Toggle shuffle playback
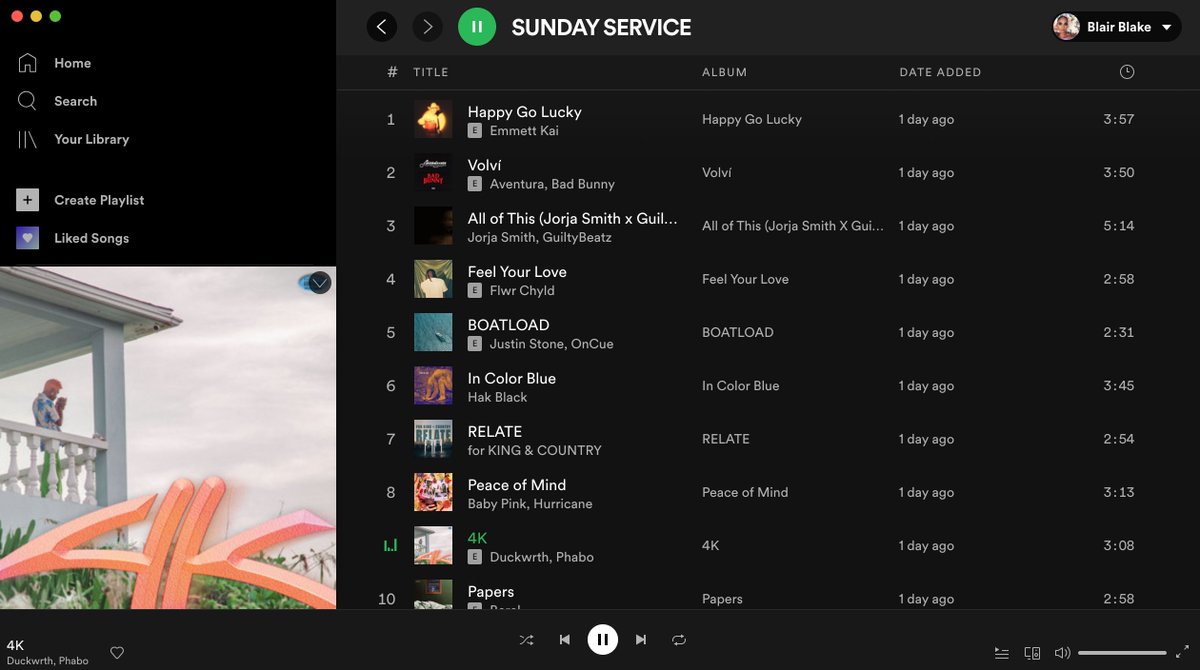The image size is (1200, 670). (x=526, y=640)
